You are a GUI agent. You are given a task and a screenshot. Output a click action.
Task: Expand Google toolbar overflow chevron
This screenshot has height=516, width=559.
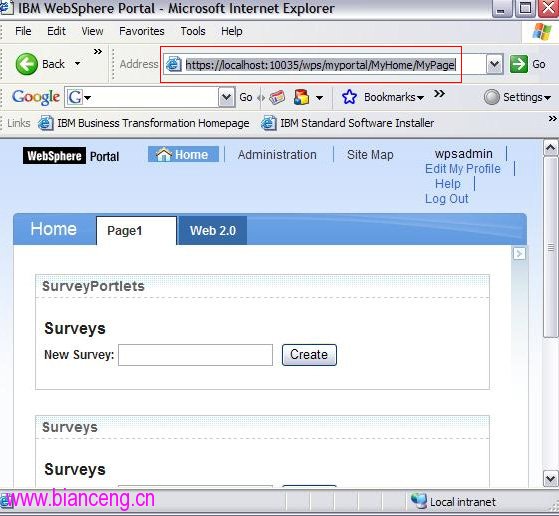[439, 94]
